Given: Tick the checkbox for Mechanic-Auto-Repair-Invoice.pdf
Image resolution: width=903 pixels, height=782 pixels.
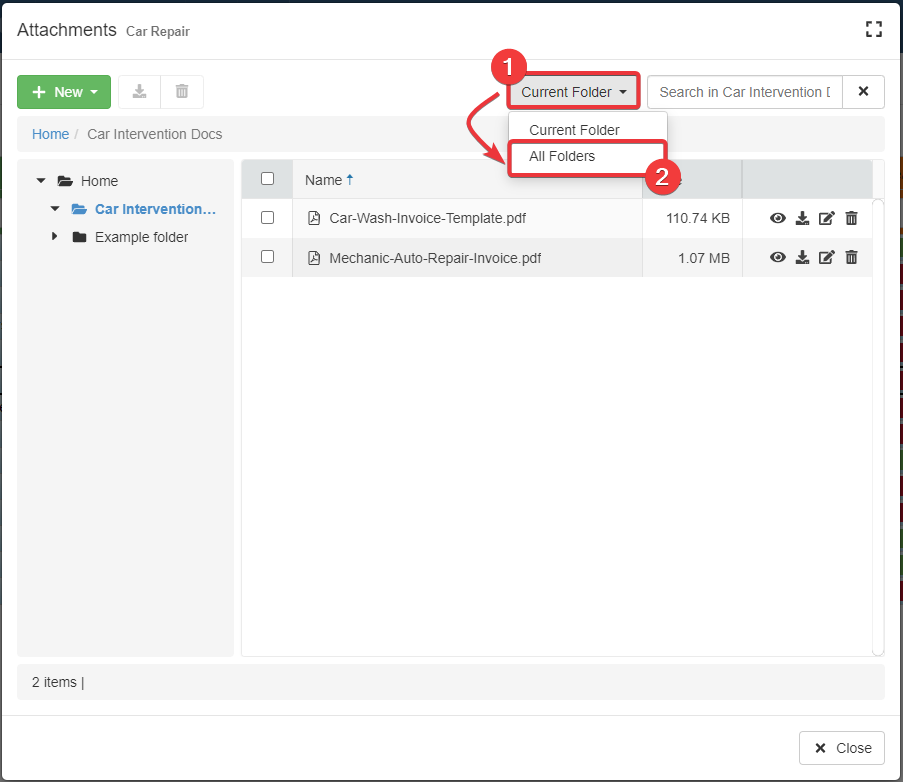Looking at the screenshot, I should (x=267, y=257).
